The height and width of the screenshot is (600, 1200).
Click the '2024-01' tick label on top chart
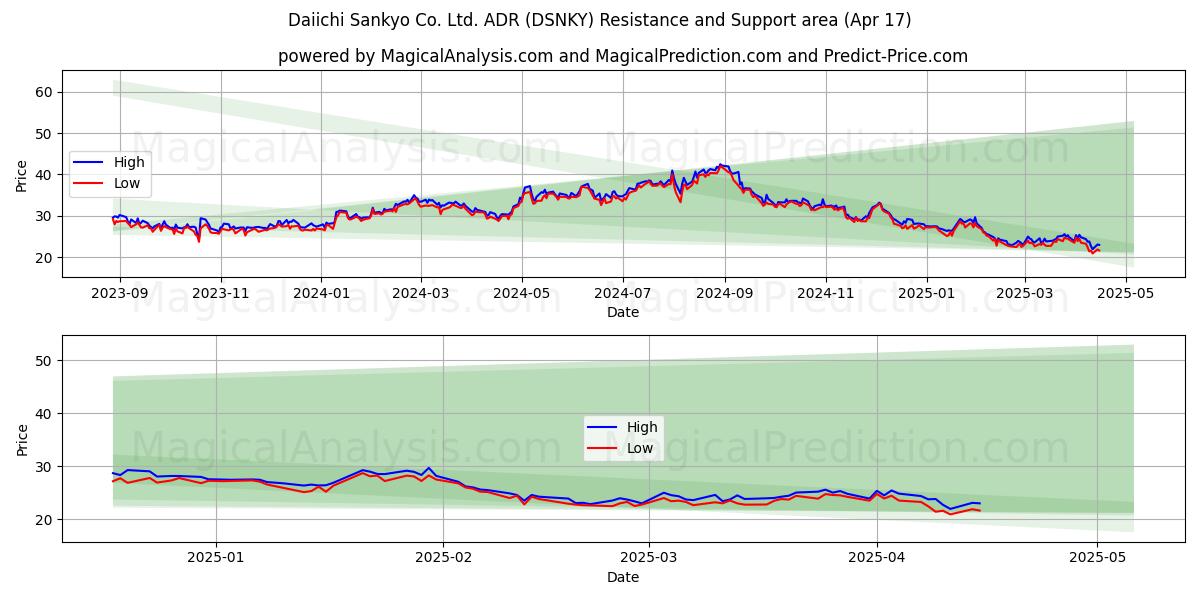point(321,296)
